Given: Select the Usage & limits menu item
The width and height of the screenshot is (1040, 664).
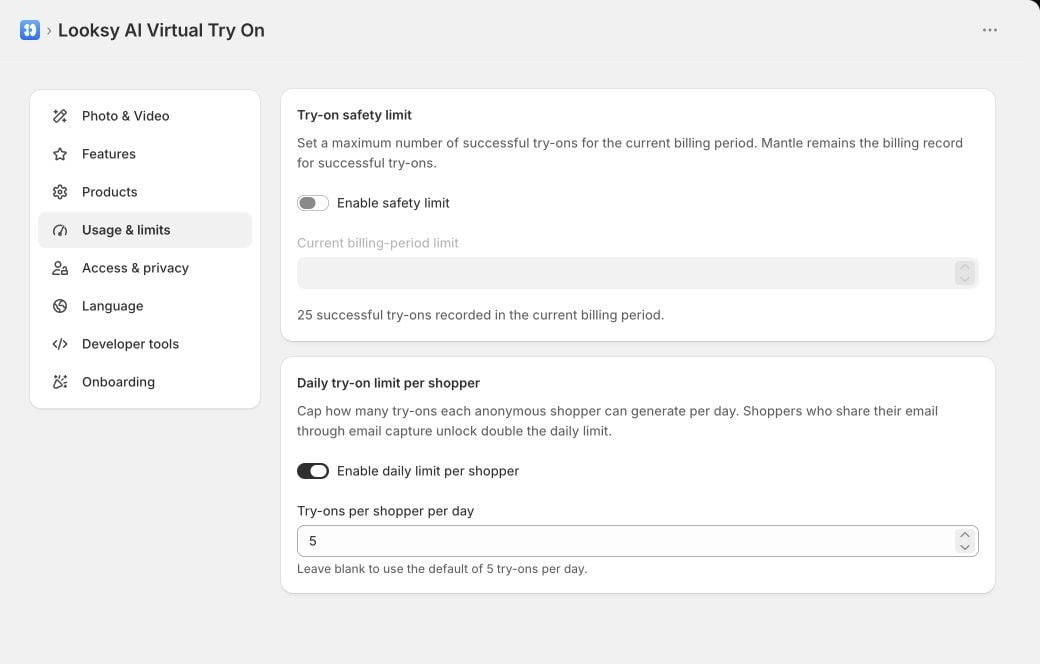Looking at the screenshot, I should (145, 230).
